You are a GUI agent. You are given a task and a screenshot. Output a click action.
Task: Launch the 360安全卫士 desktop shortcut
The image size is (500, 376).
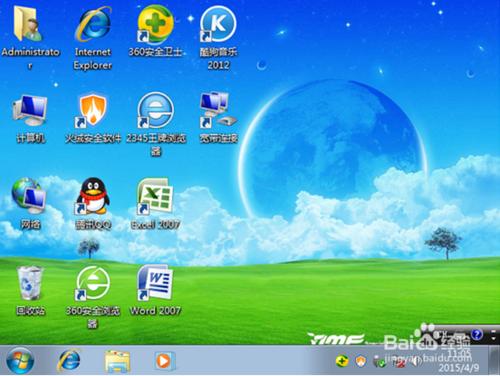point(155,32)
